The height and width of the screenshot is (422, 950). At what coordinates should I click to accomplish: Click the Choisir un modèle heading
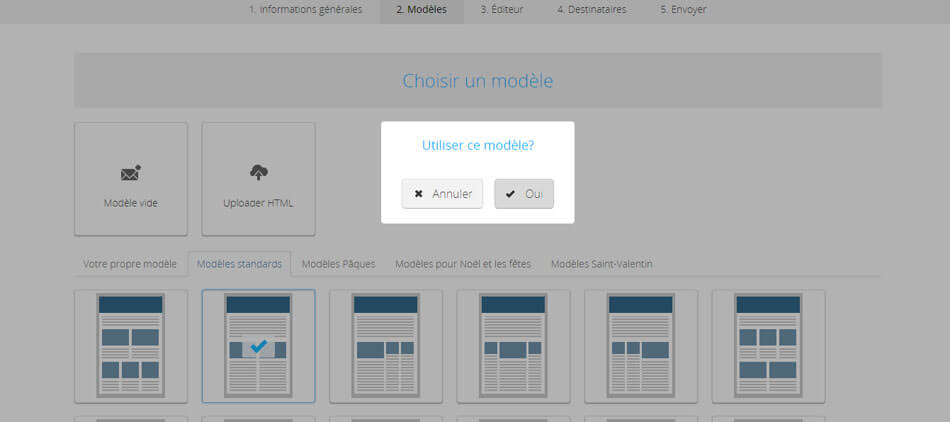[478, 81]
